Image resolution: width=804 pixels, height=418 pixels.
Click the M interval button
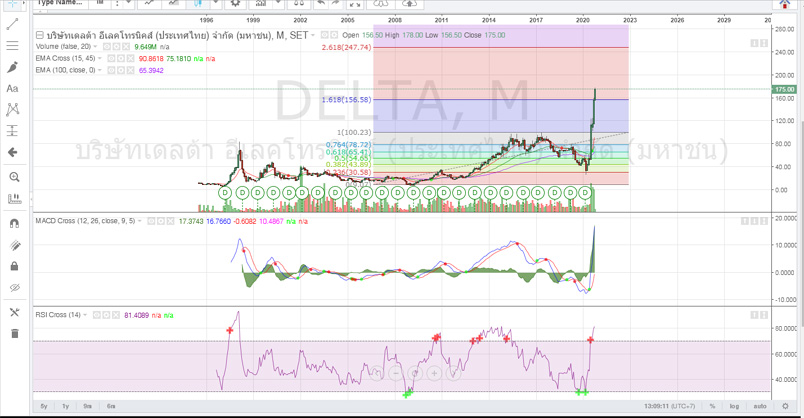click(x=100, y=3)
